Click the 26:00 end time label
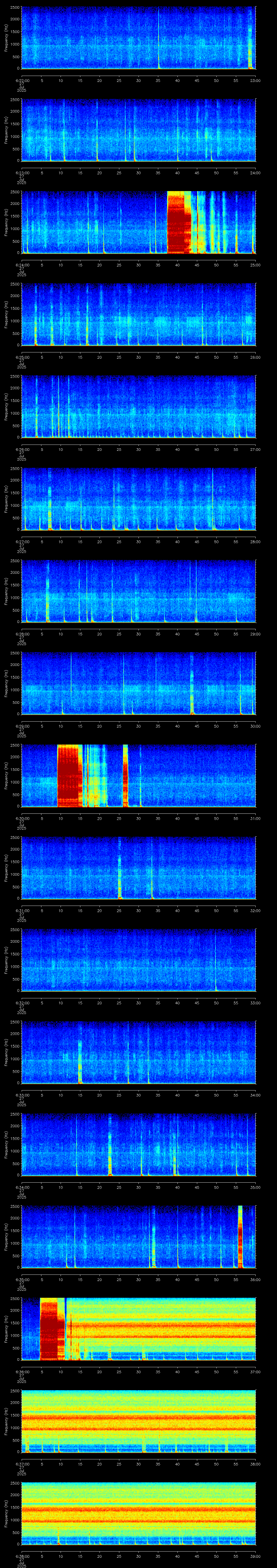 [x=255, y=357]
